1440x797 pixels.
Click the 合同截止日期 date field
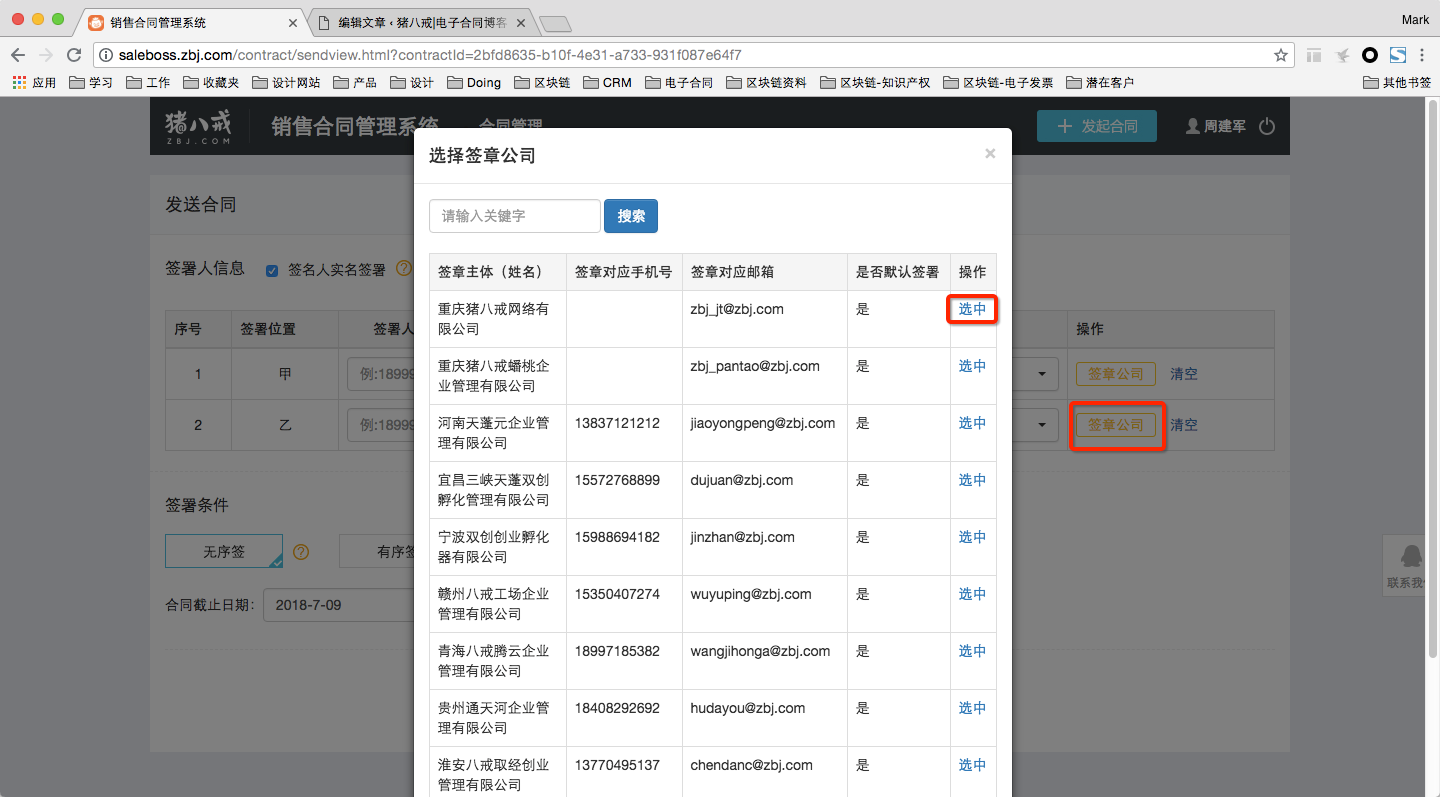(338, 605)
